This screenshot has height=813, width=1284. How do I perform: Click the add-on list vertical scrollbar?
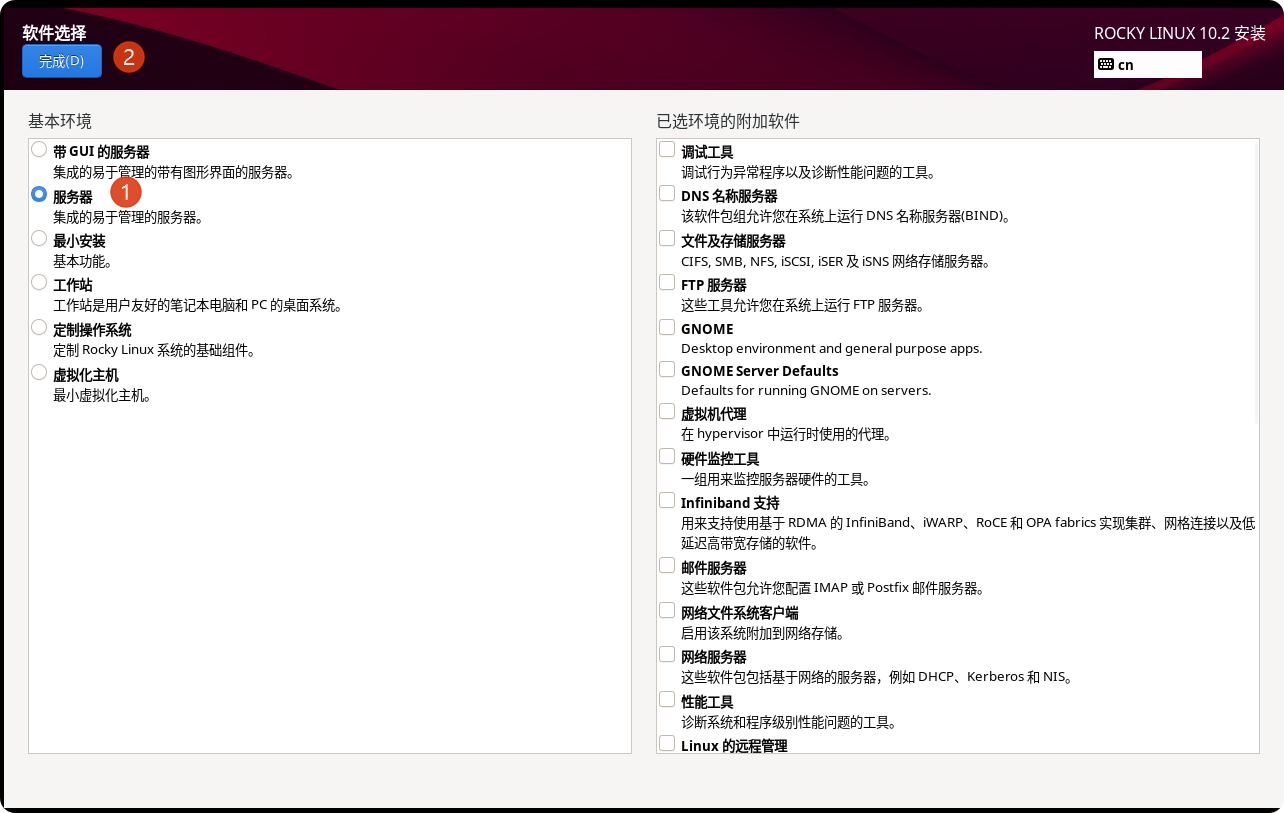point(1256,283)
